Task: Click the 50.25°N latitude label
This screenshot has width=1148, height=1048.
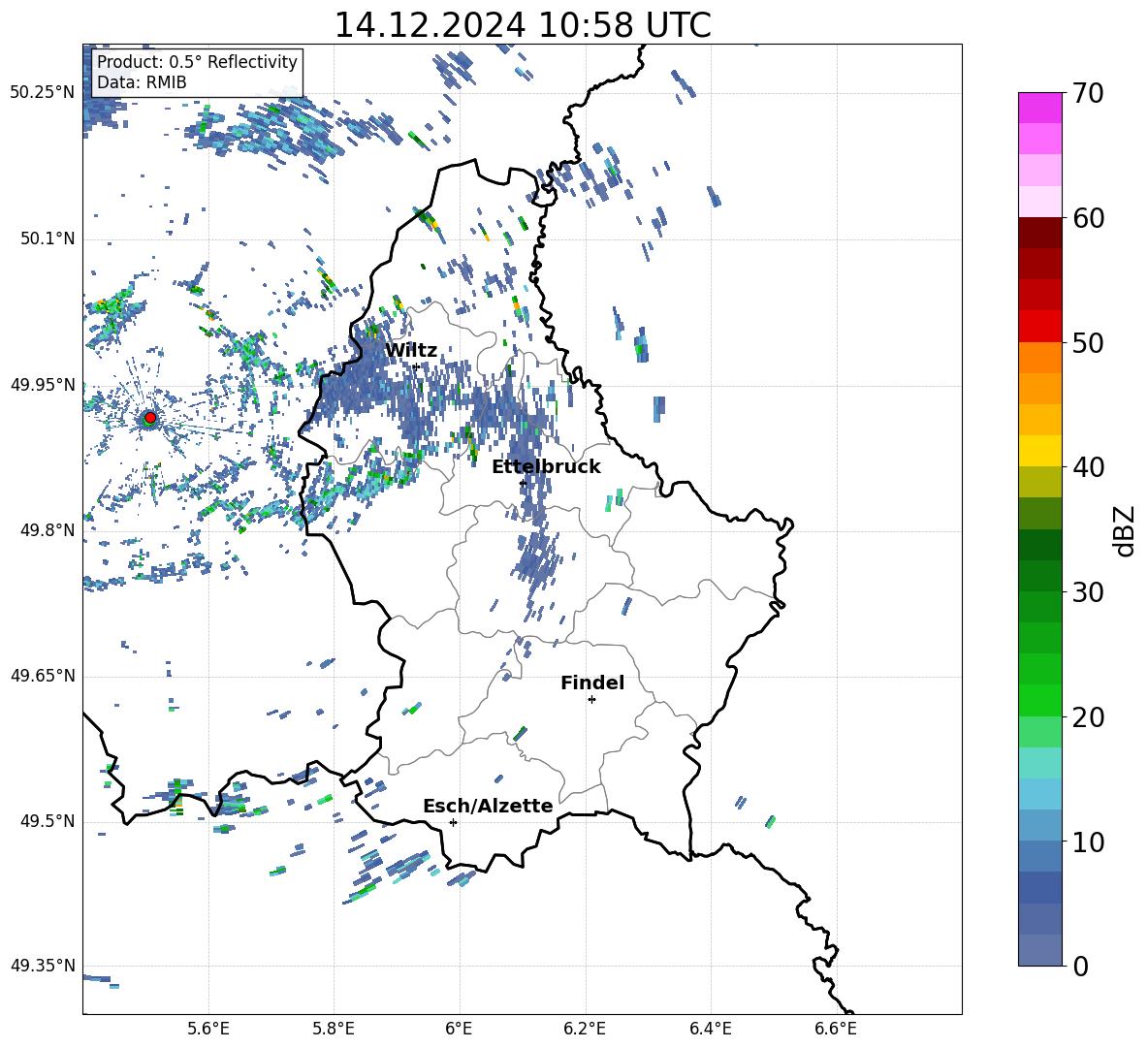Action: pyautogui.click(x=43, y=93)
